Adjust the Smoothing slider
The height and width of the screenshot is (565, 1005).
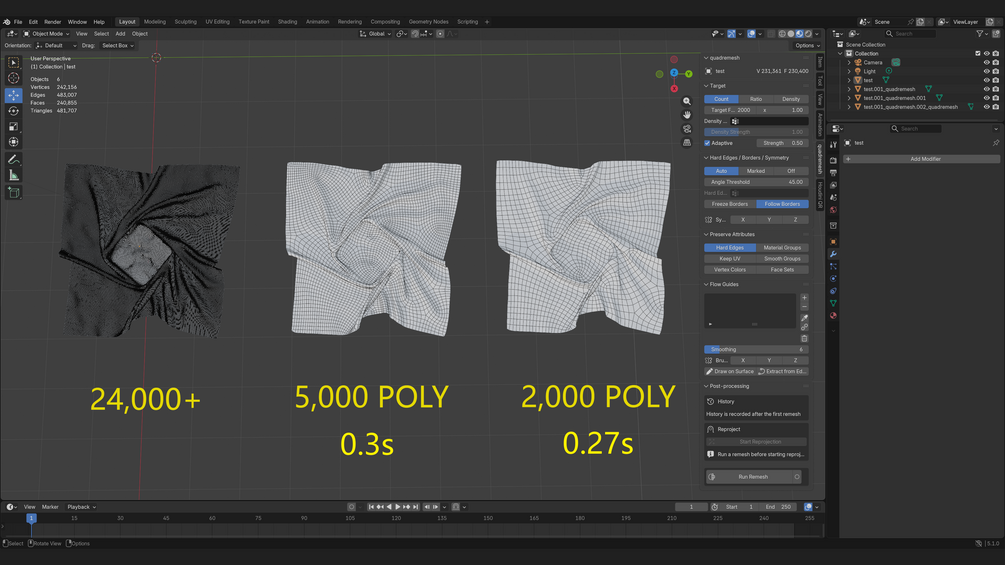pos(756,350)
